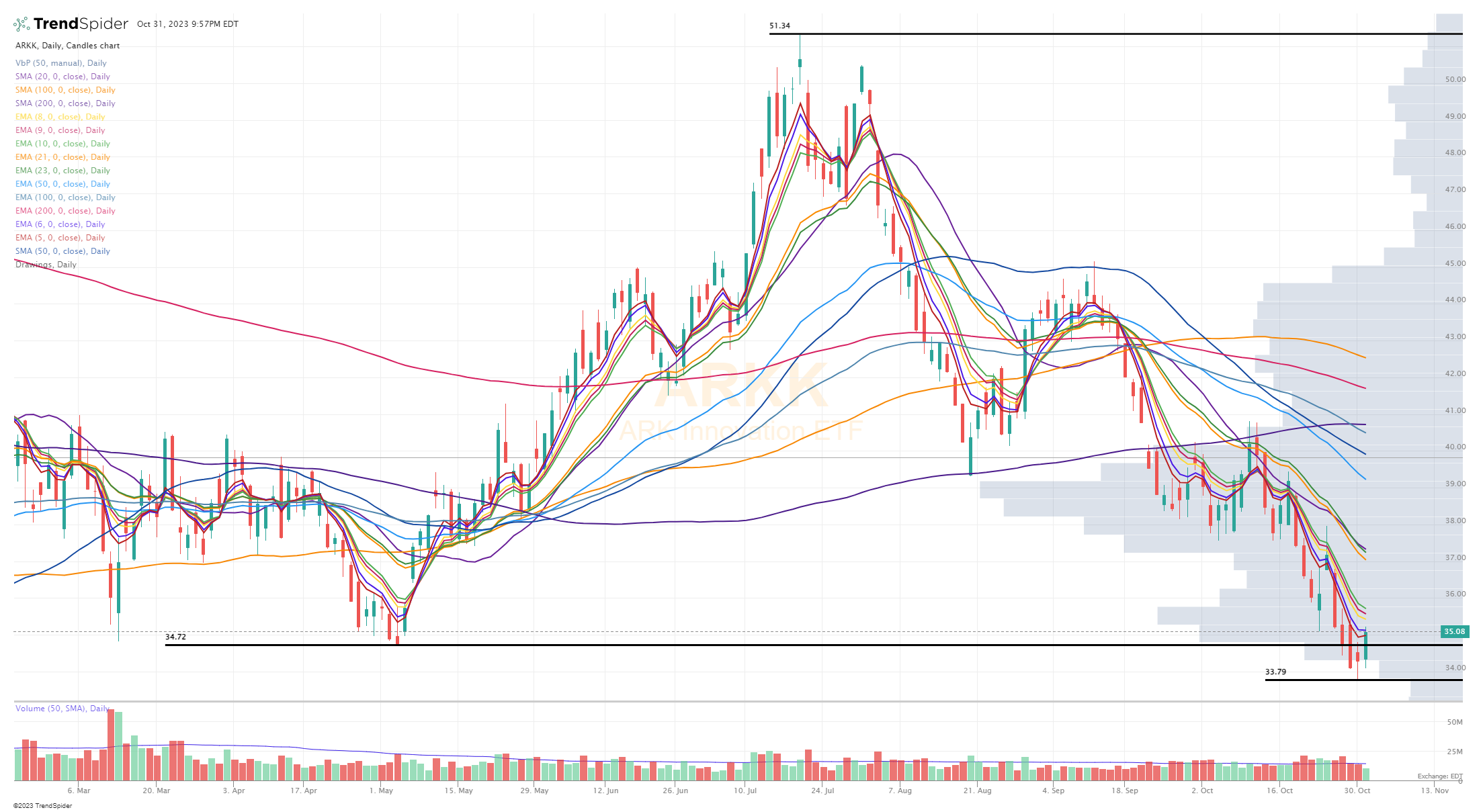The width and height of the screenshot is (1483, 812).
Task: Click the 33.79 support line label
Action: (x=1275, y=672)
